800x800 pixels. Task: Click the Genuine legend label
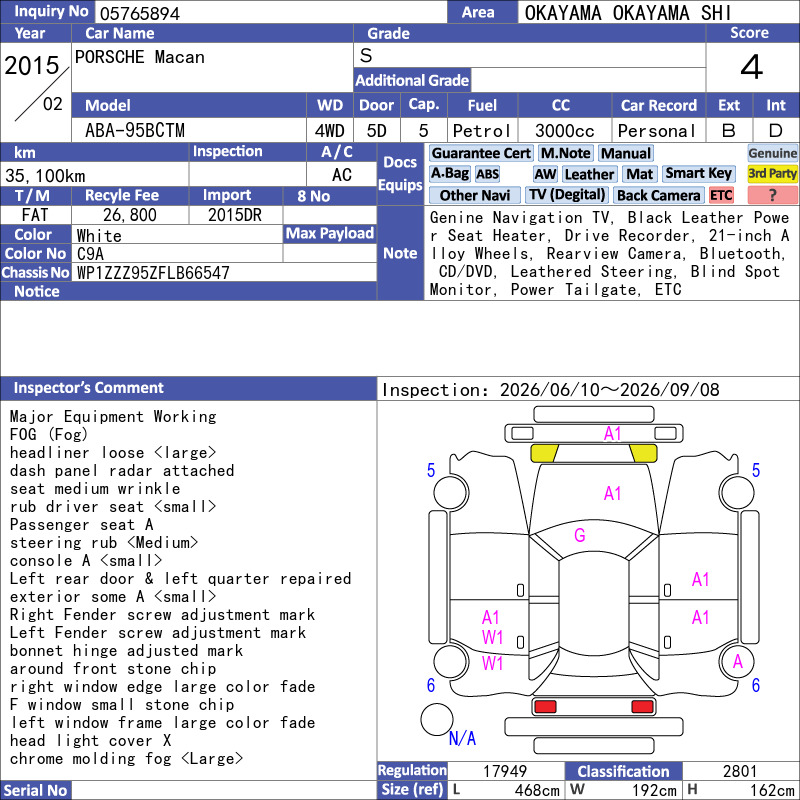(x=772, y=153)
